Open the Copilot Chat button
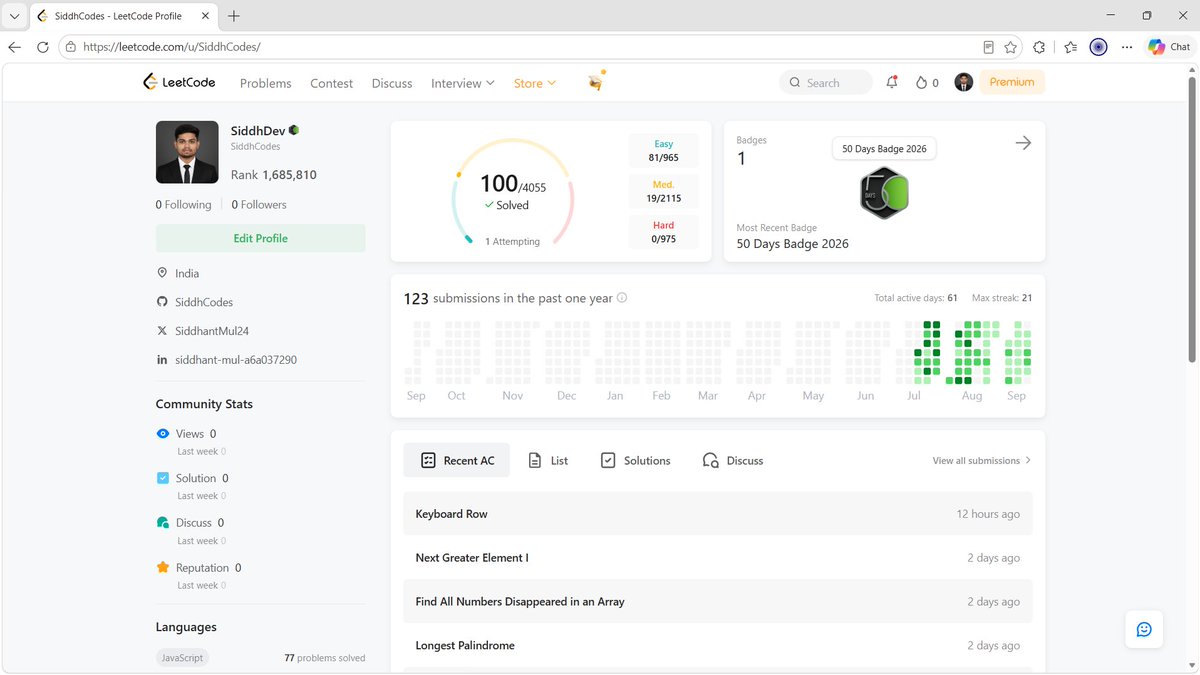 coord(1169,47)
